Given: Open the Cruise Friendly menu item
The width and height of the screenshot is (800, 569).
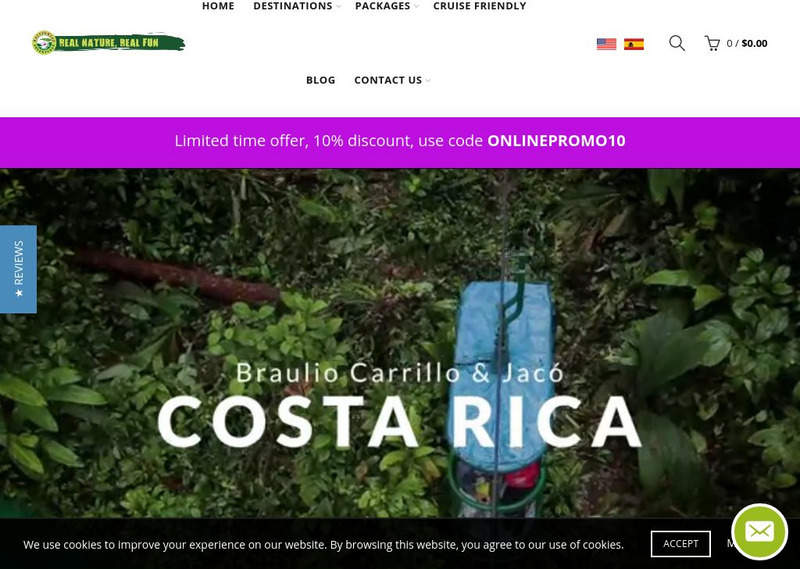Looking at the screenshot, I should [x=480, y=6].
